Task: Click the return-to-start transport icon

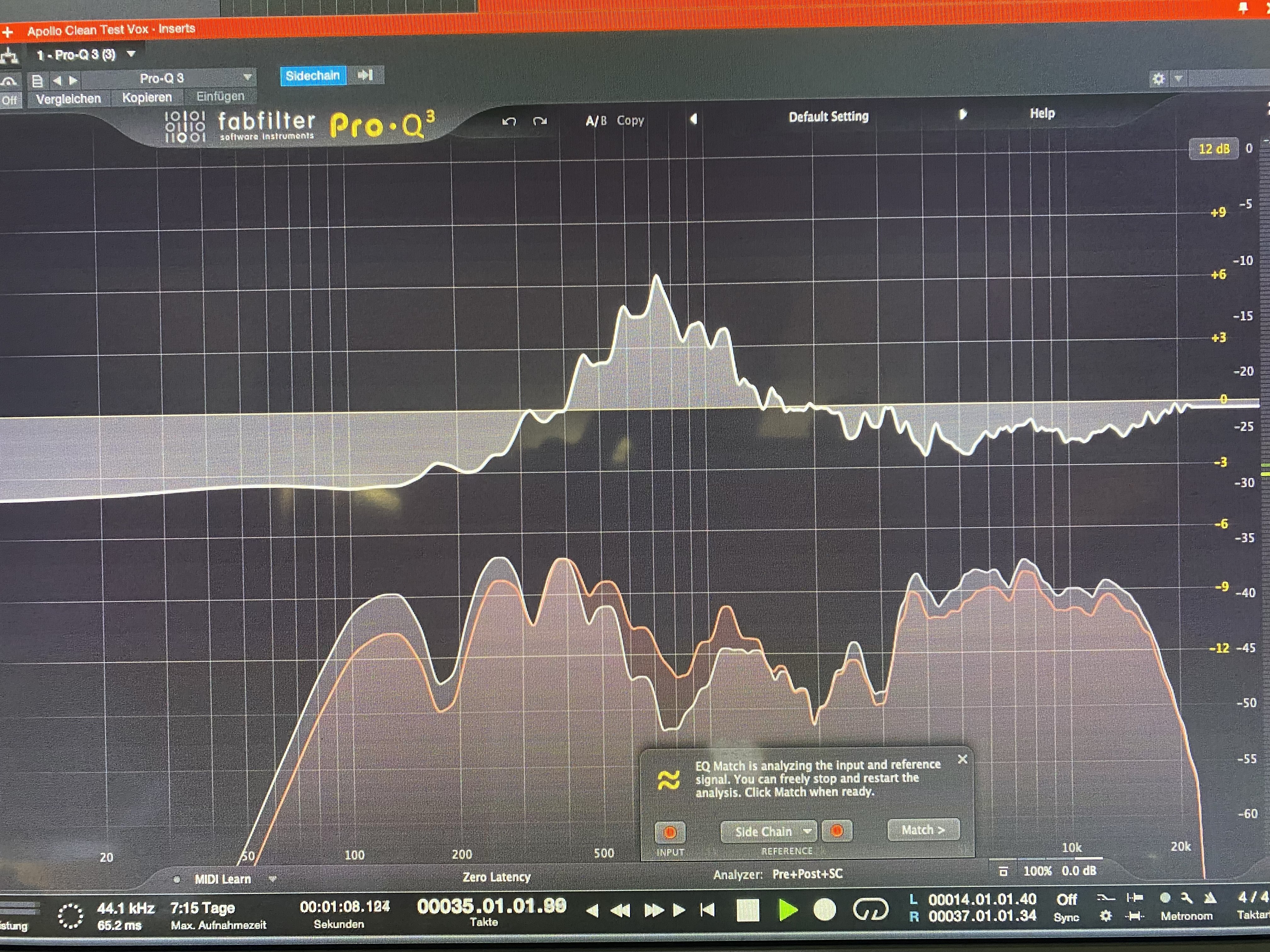Action: click(x=708, y=909)
